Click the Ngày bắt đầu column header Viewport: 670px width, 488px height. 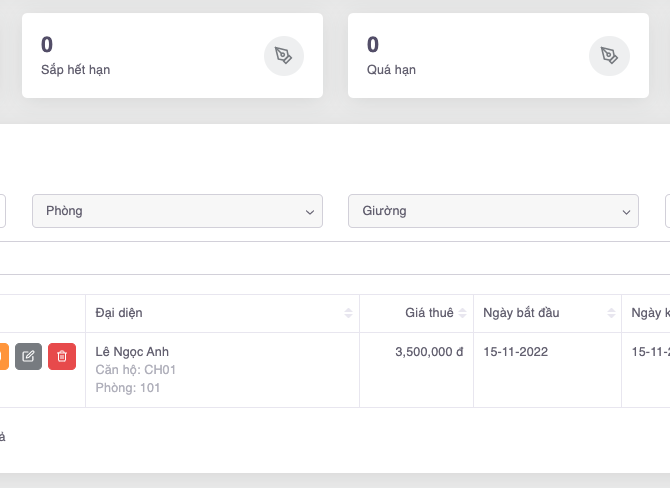pos(521,313)
